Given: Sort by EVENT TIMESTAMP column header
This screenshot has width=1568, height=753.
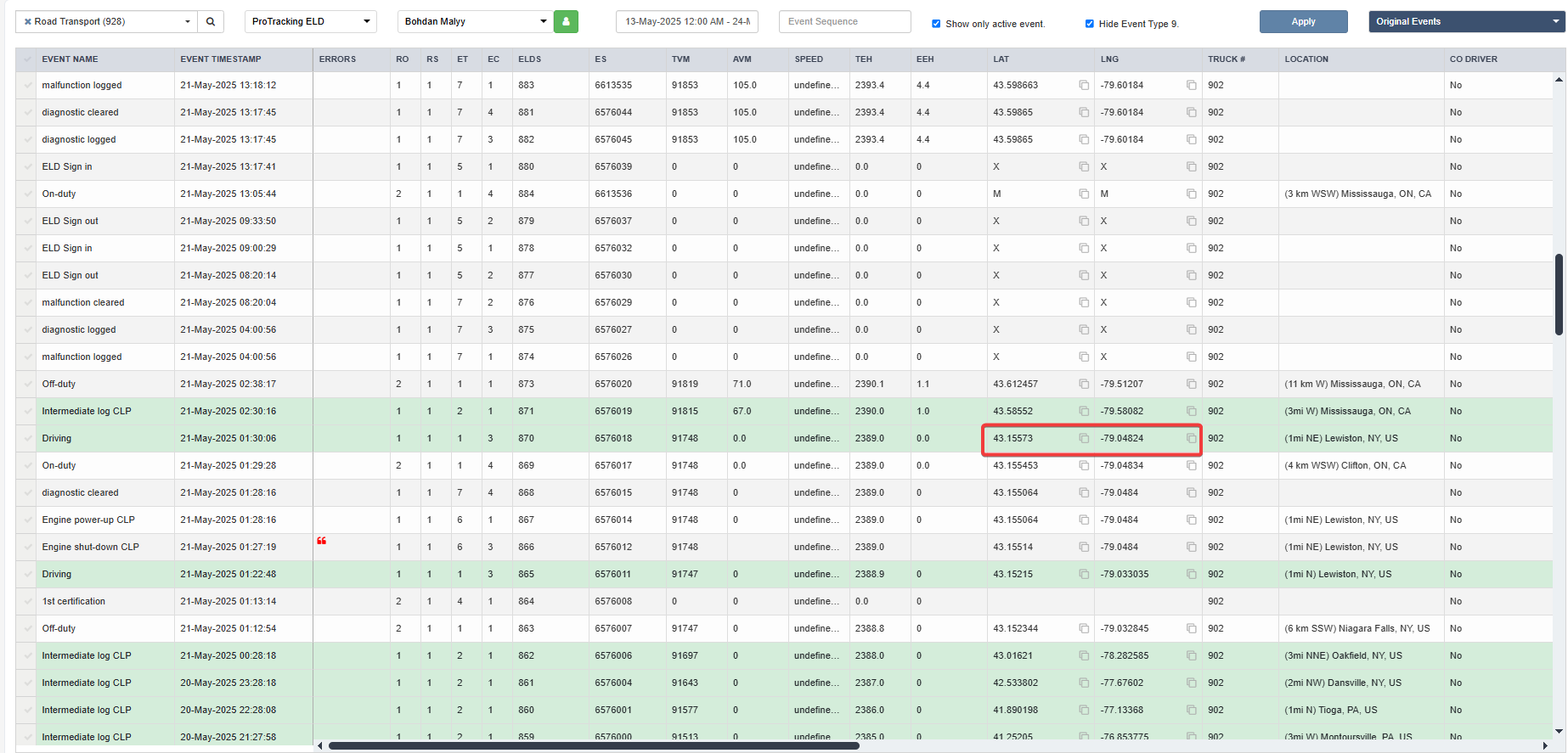Looking at the screenshot, I should 221,59.
